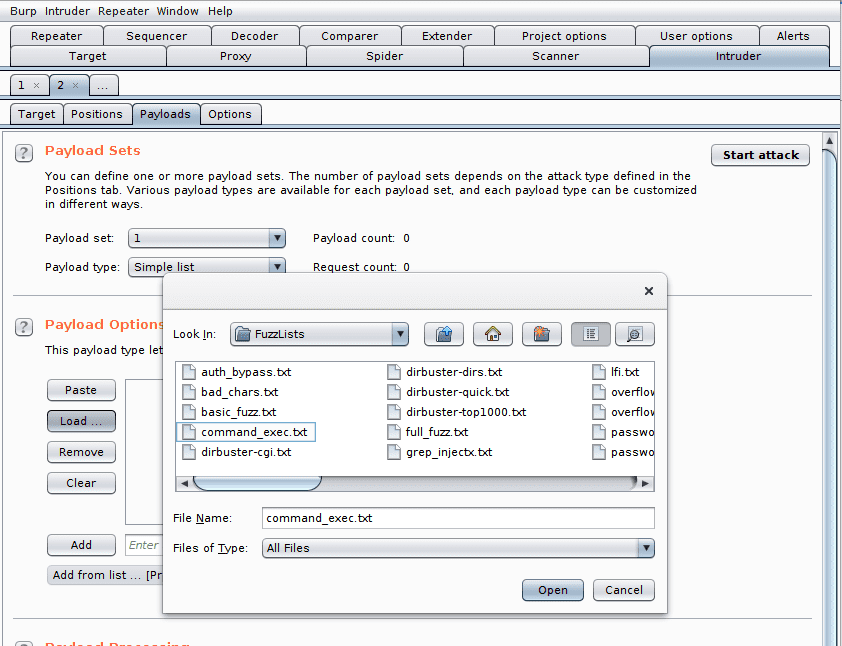Viewport: 842px width, 646px height.
Task: Click Open in the file dialog
Action: click(553, 590)
